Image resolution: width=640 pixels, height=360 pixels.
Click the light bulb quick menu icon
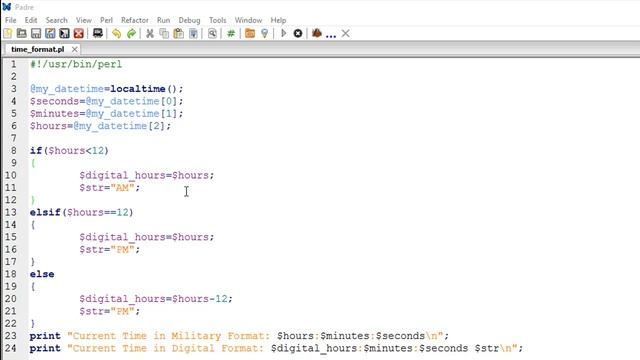tap(264, 33)
